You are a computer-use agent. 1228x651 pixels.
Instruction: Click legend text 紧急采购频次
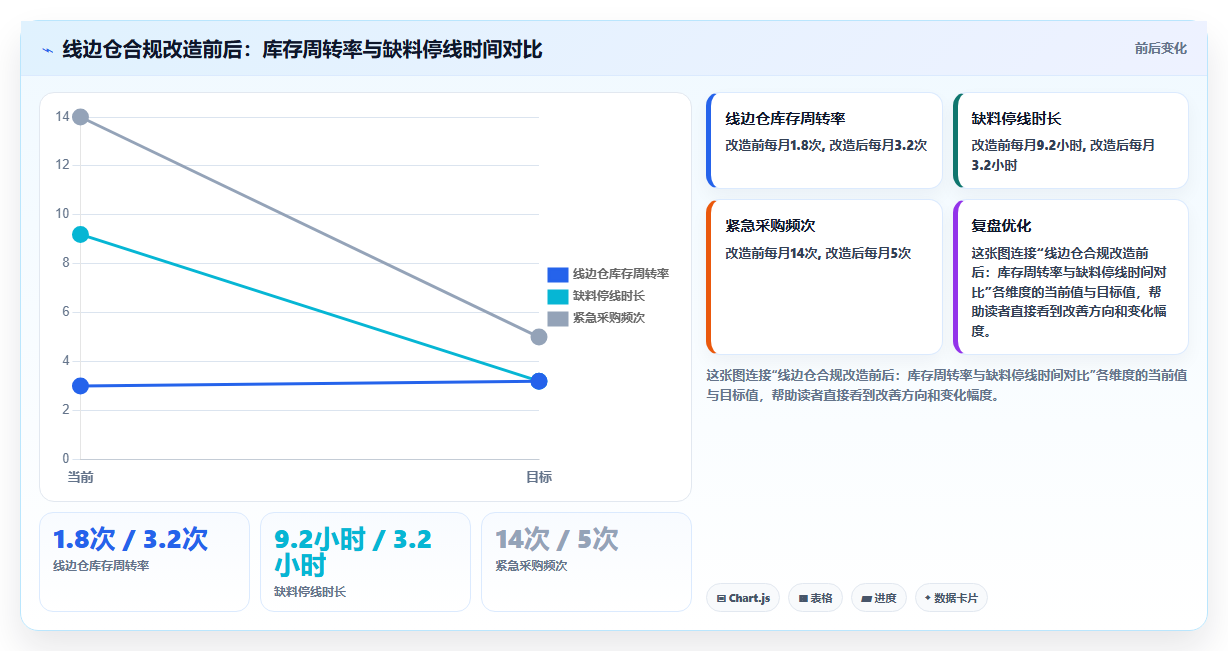[x=609, y=318]
